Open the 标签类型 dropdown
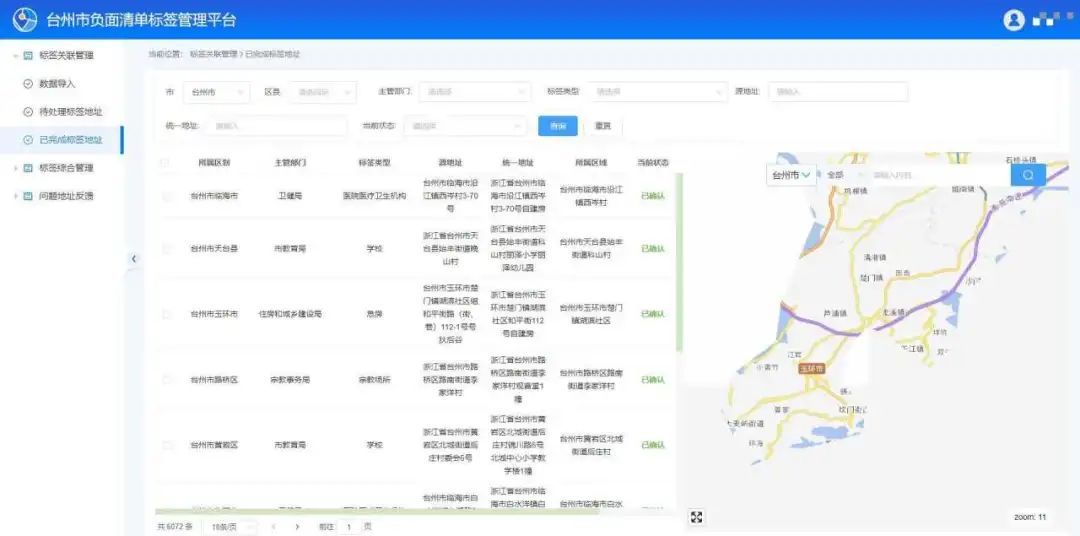 pyautogui.click(x=658, y=92)
